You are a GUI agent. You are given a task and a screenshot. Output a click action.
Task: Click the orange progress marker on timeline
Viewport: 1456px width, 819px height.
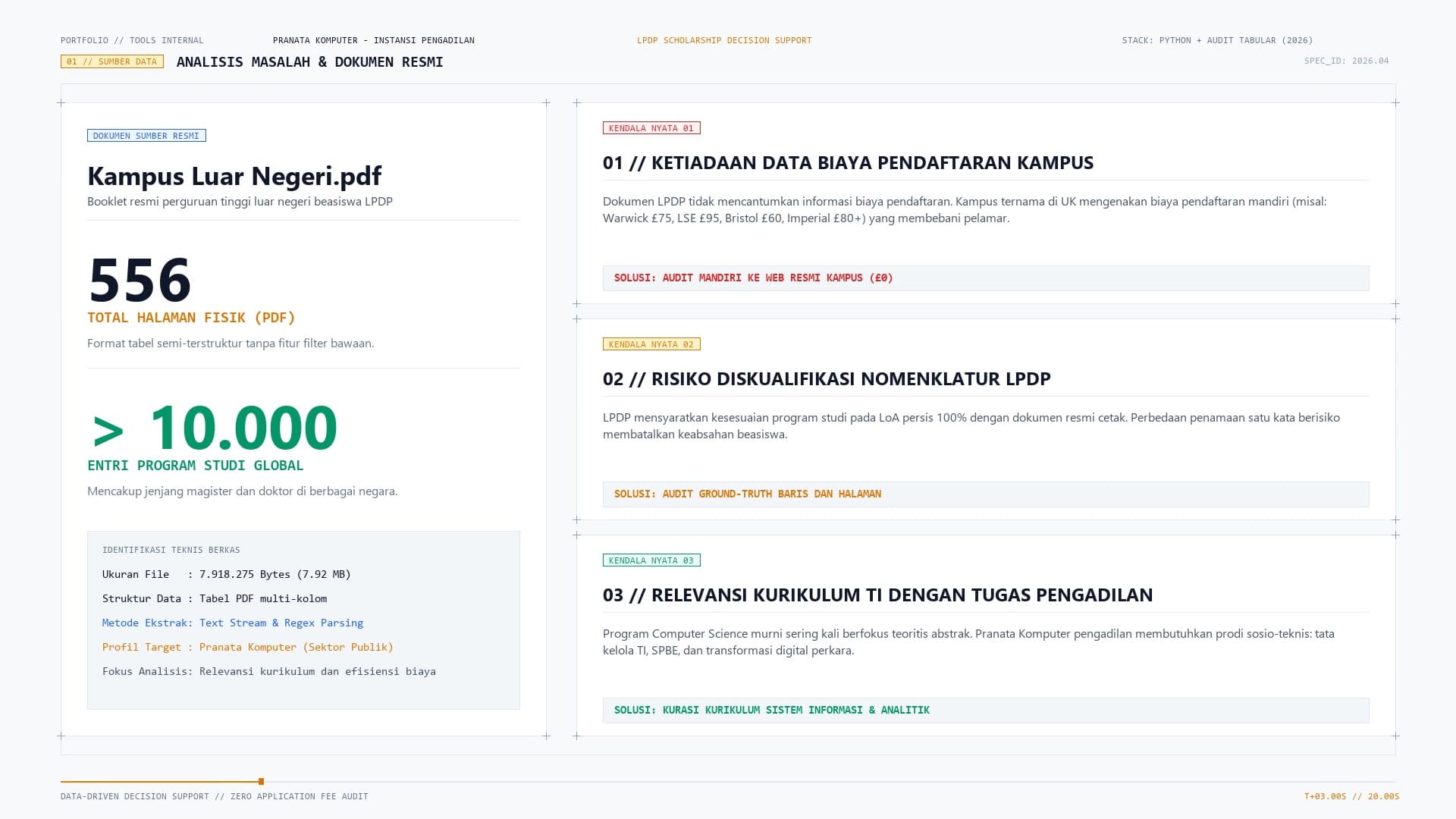coord(261,781)
